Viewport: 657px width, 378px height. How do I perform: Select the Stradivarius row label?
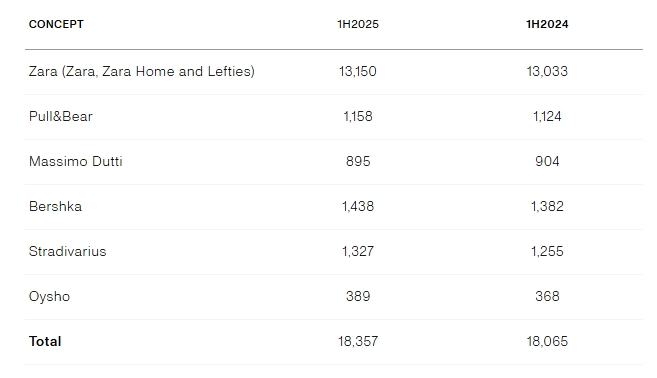67,251
